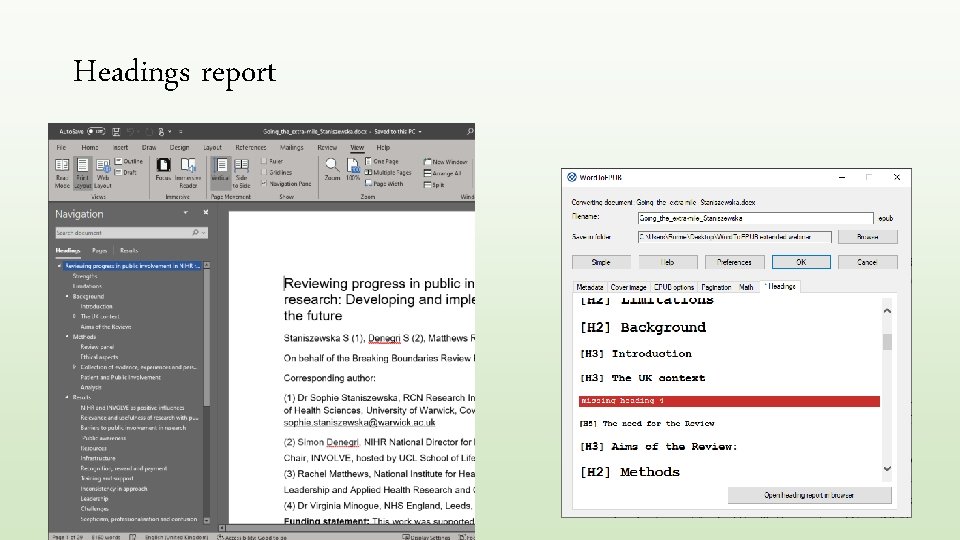
Task: Select Ethical aspects heading in Navigation
Action: [x=99, y=357]
